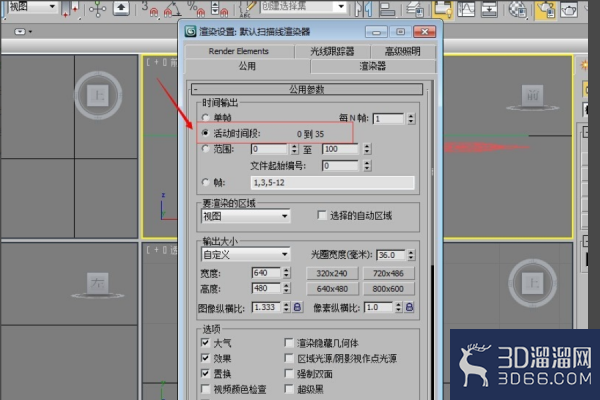Toggle the Angle Snap icon
The image size is (600, 400).
coord(172,8)
